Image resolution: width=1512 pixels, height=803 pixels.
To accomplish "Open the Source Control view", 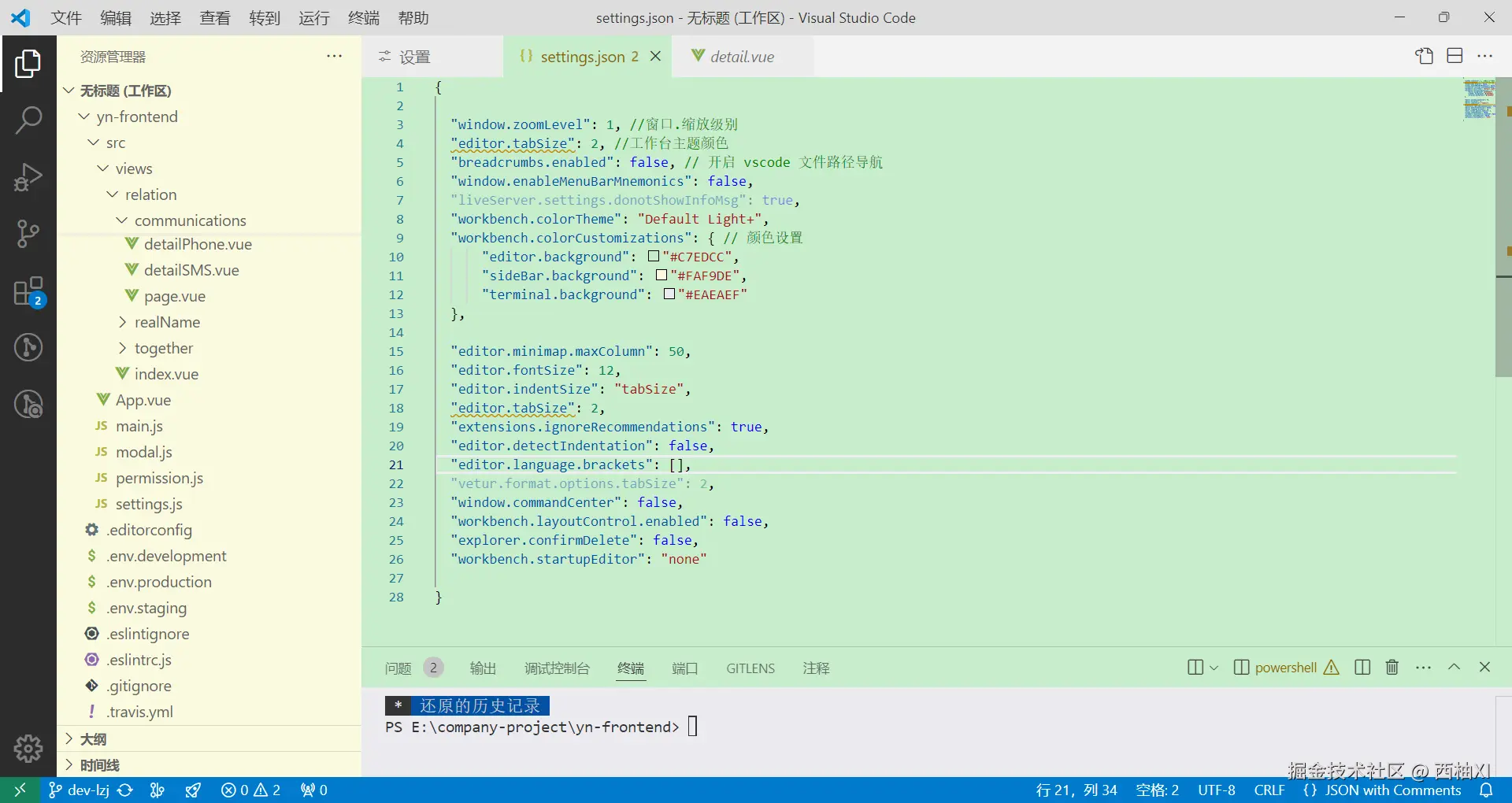I will [28, 234].
